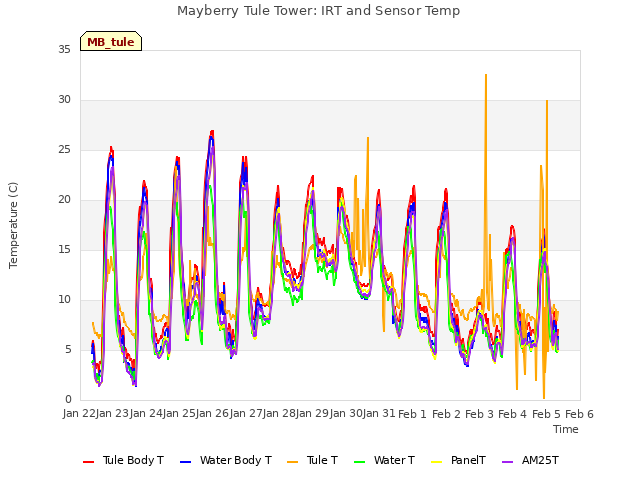Click the 25 y-axis tick label
The image size is (640, 480).
tap(64, 149)
